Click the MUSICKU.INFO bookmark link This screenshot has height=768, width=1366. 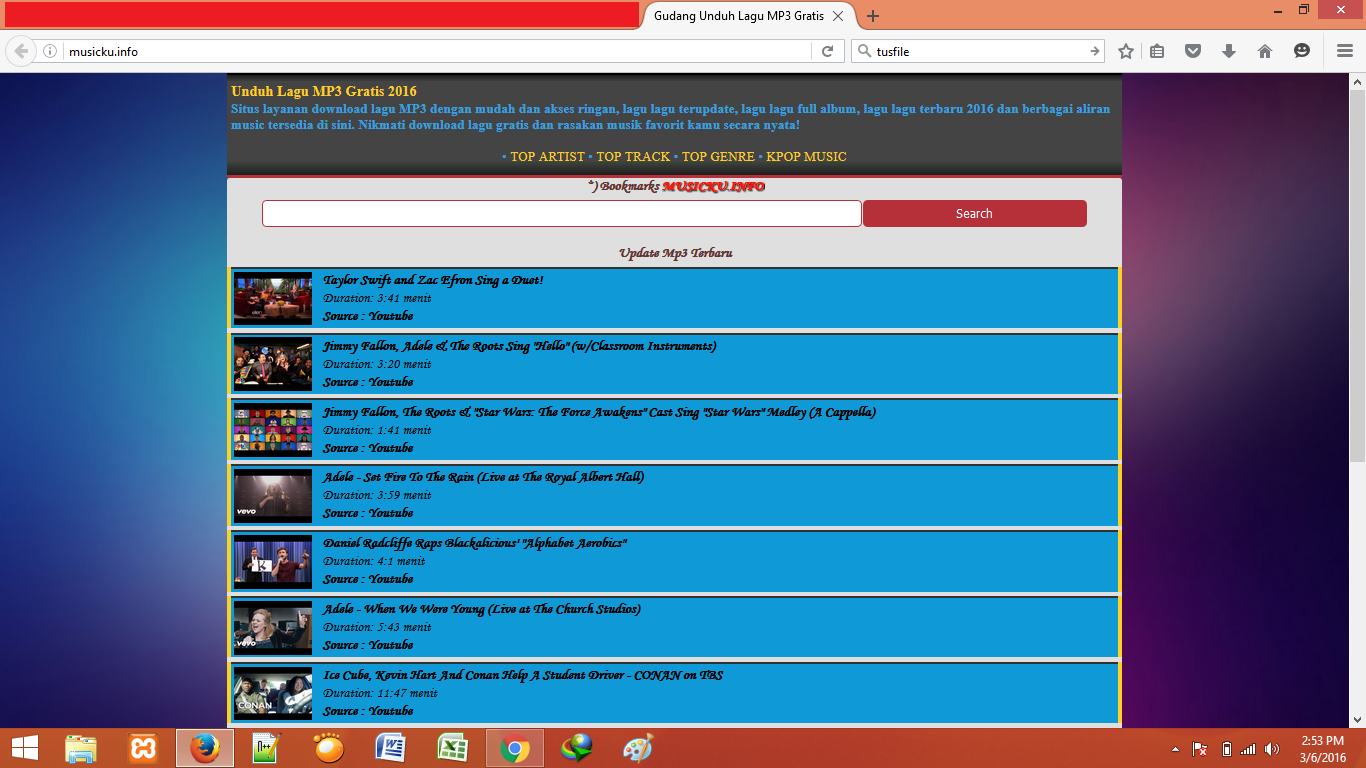pos(714,187)
